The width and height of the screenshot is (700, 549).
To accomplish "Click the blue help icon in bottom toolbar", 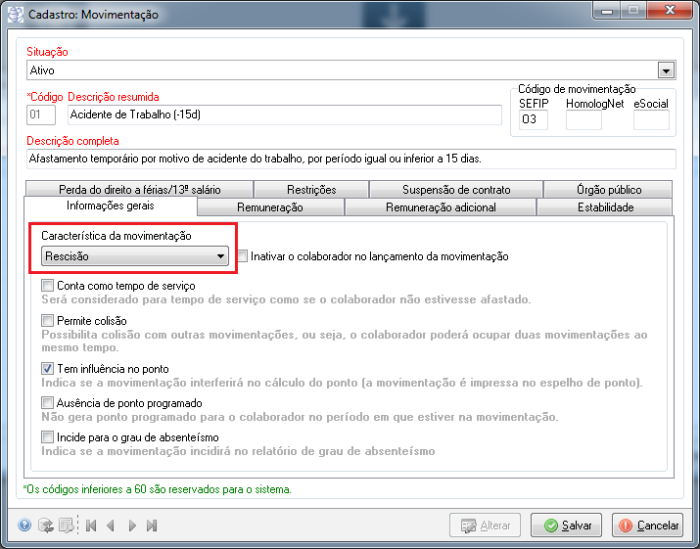I will tap(25, 525).
